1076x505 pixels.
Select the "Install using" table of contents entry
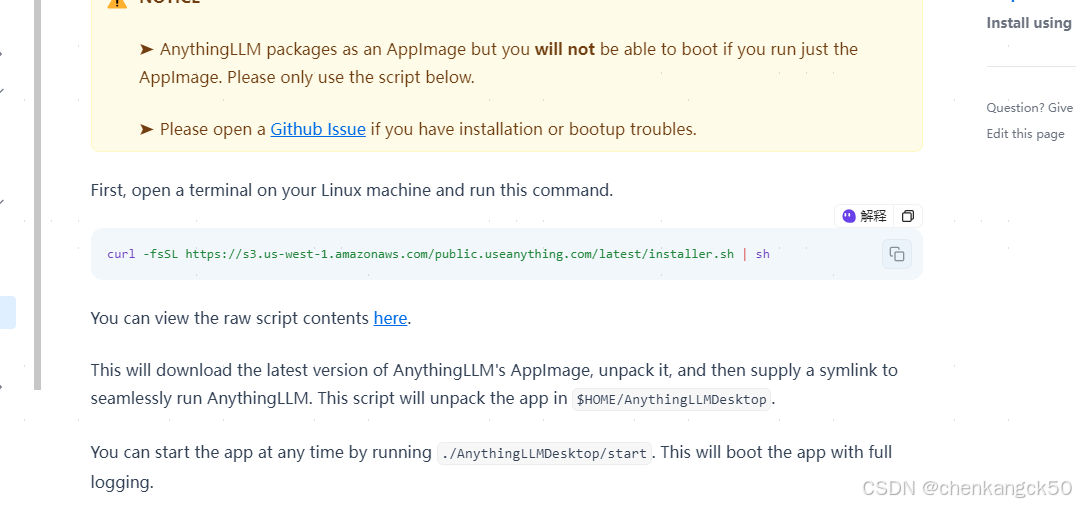click(x=1029, y=23)
